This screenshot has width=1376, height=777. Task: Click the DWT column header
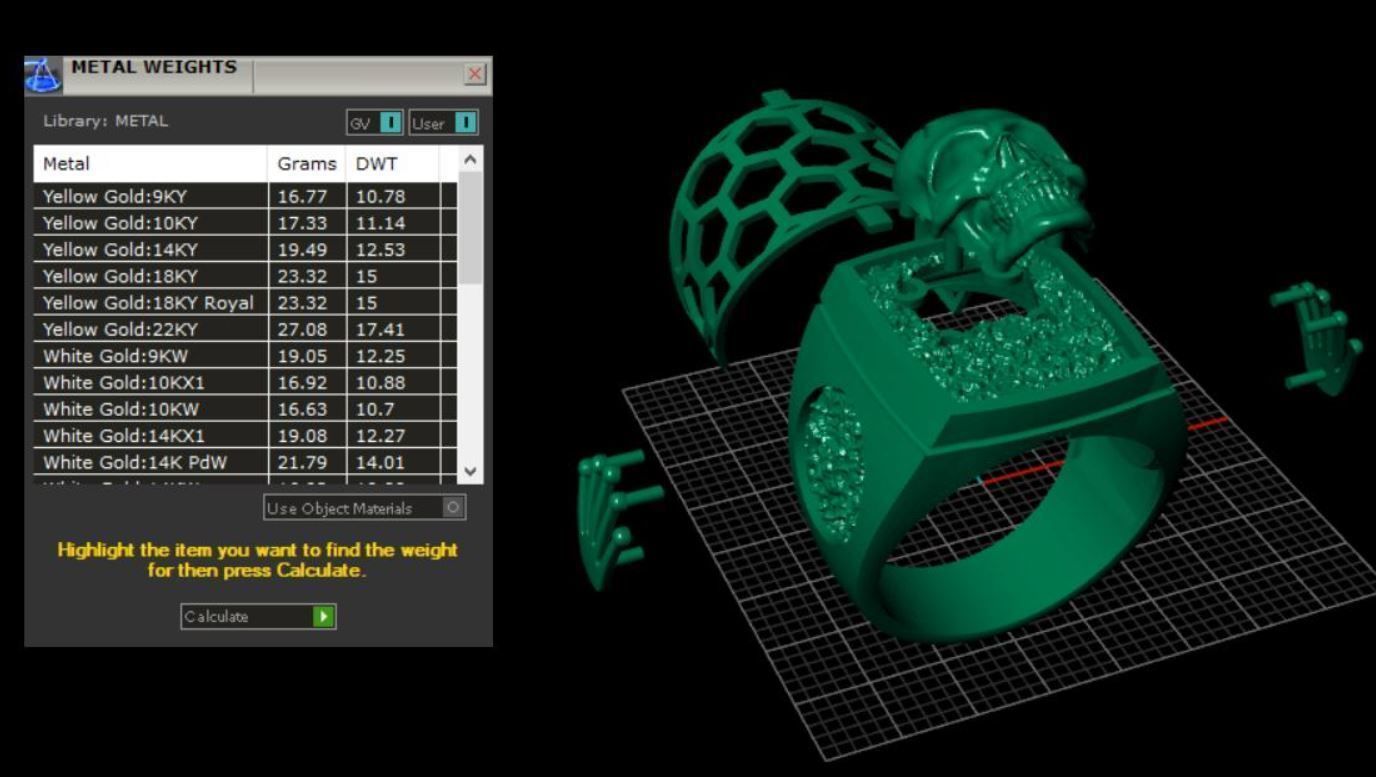point(392,163)
